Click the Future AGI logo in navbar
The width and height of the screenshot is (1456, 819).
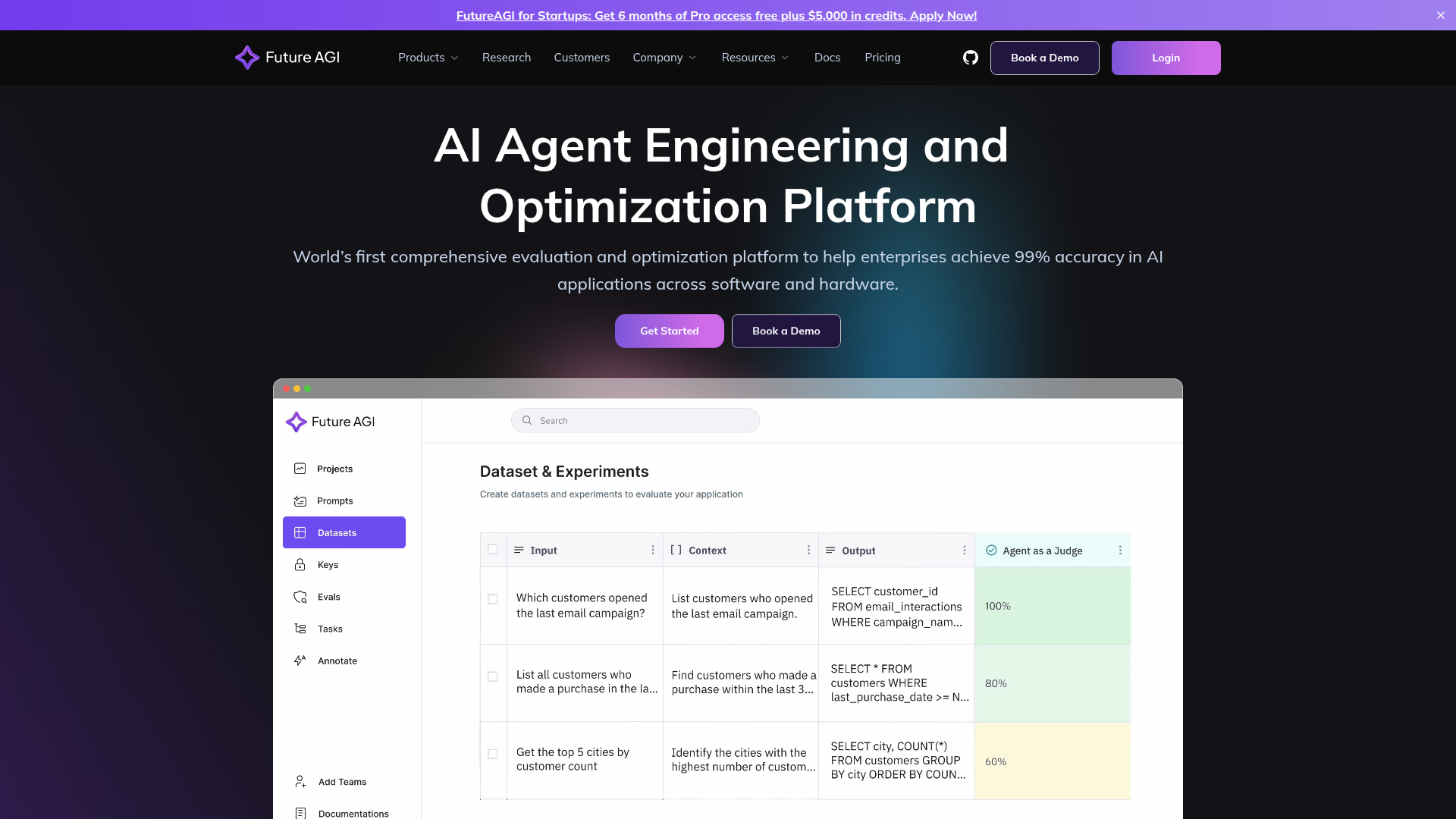[x=287, y=58]
